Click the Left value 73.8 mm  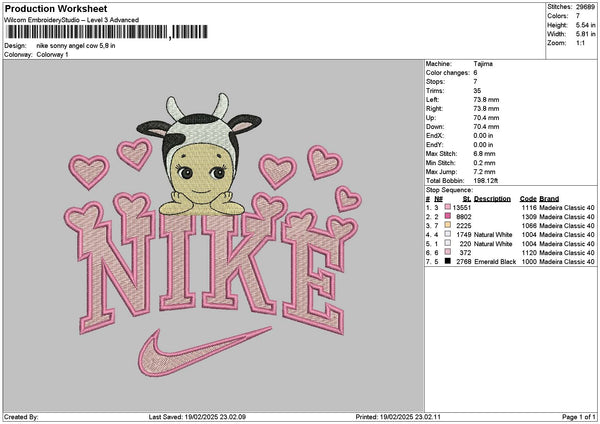486,99
